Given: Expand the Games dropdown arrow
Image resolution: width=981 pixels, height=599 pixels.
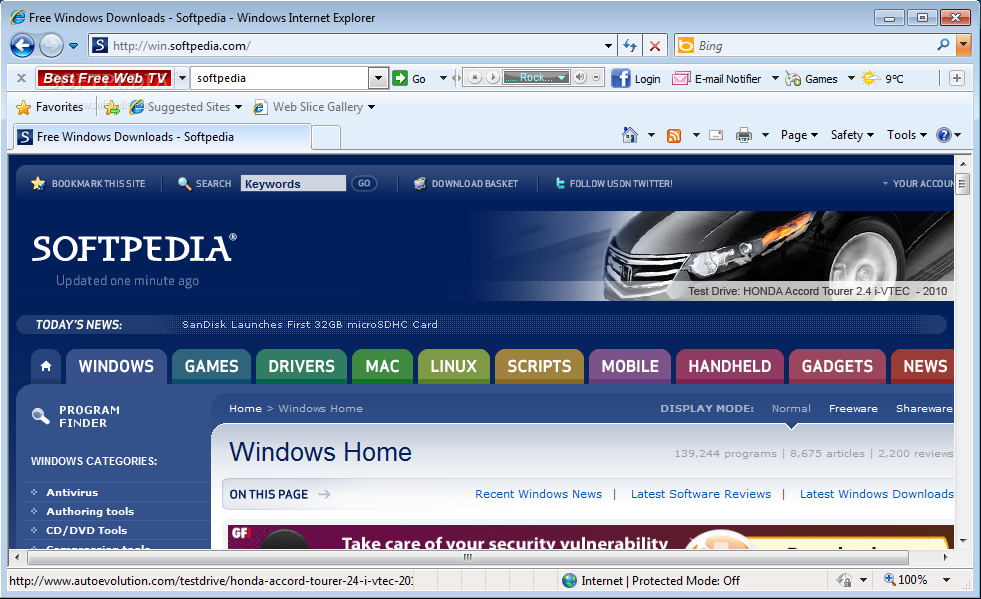Looking at the screenshot, I should [851, 78].
